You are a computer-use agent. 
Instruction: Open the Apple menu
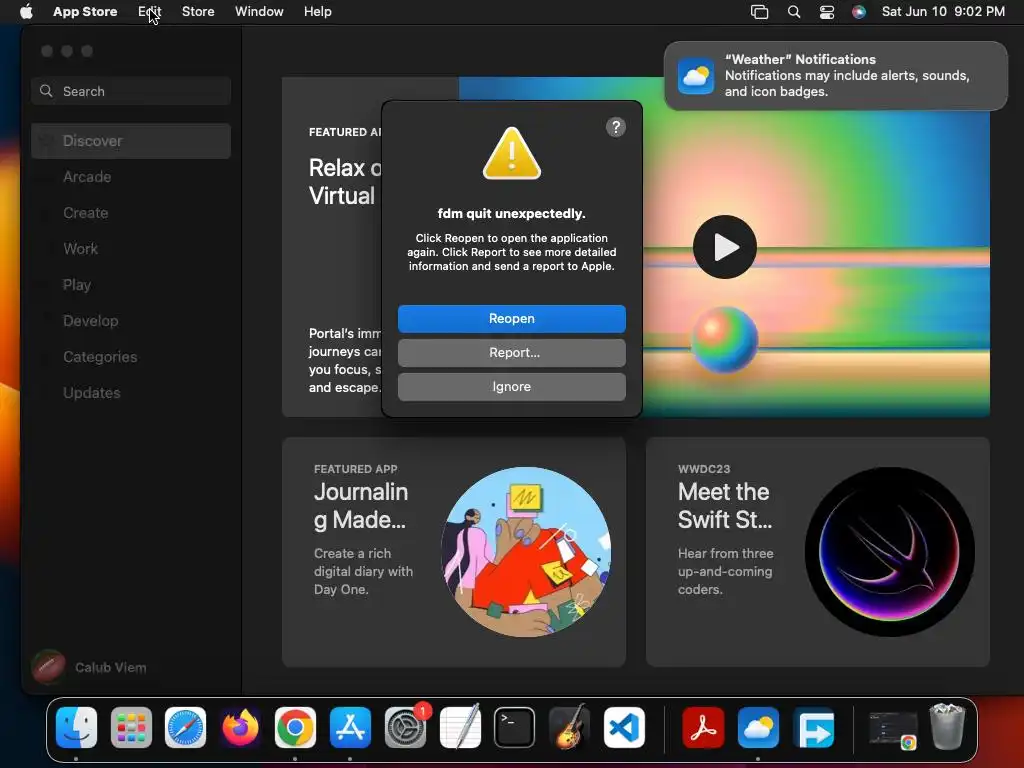(26, 12)
